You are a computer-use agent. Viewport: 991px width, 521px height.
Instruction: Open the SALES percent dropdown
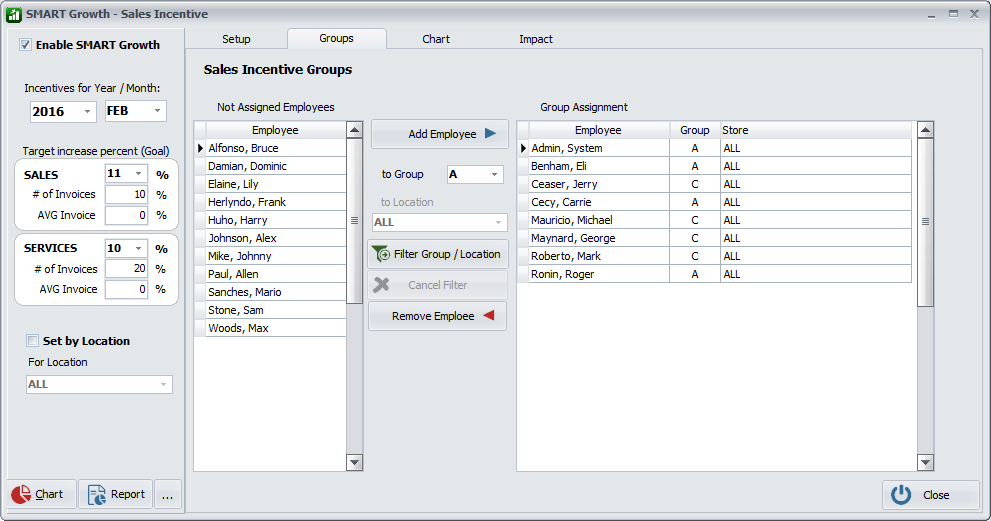click(x=138, y=174)
